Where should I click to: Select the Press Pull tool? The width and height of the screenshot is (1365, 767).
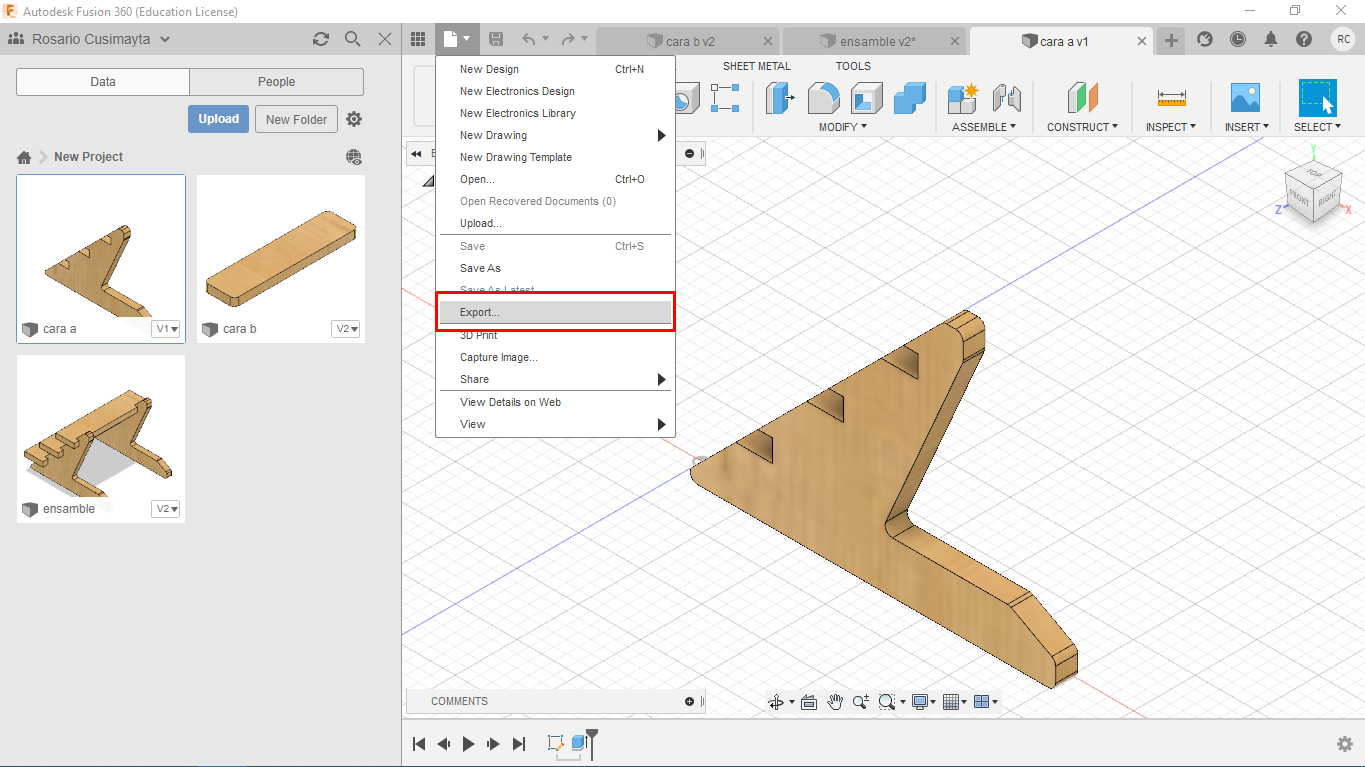coord(780,98)
